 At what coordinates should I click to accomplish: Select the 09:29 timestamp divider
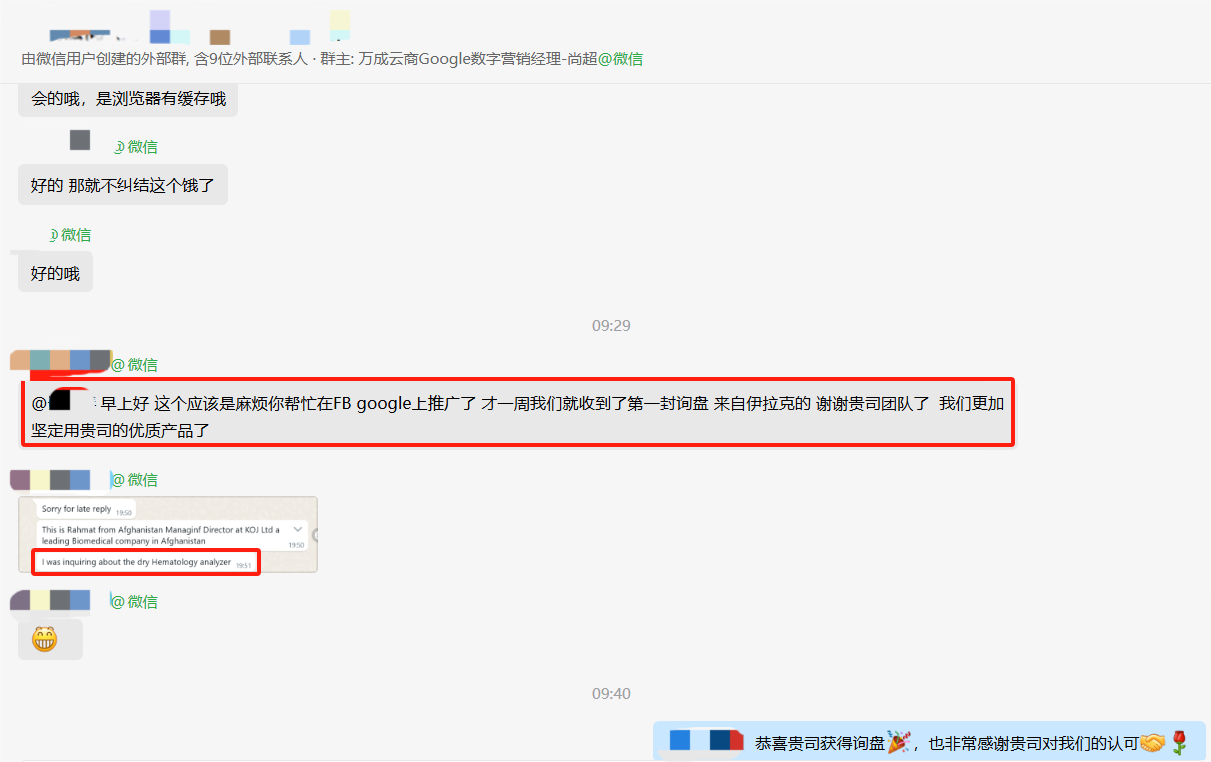(612, 324)
